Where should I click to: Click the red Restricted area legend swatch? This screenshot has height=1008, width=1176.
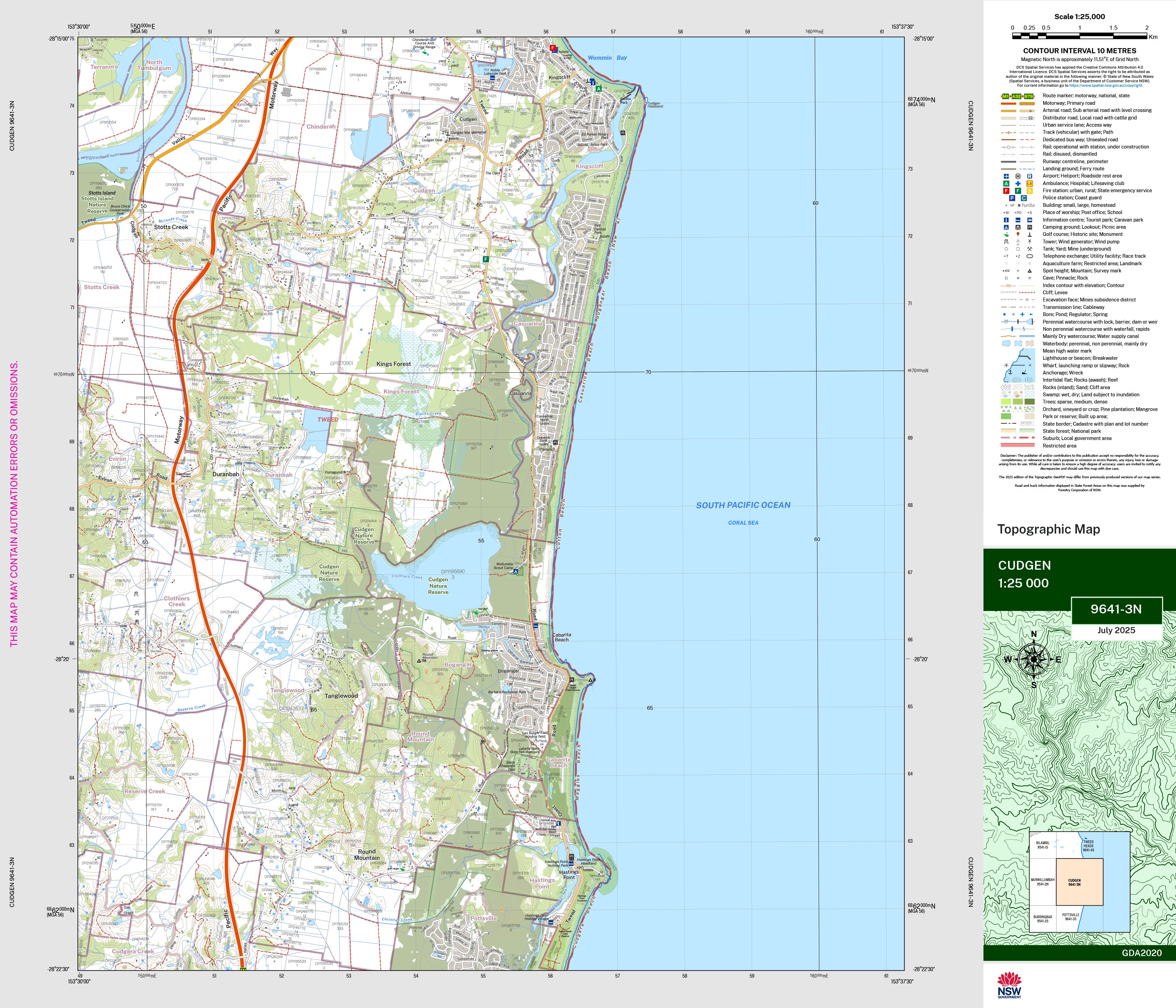(x=1018, y=445)
